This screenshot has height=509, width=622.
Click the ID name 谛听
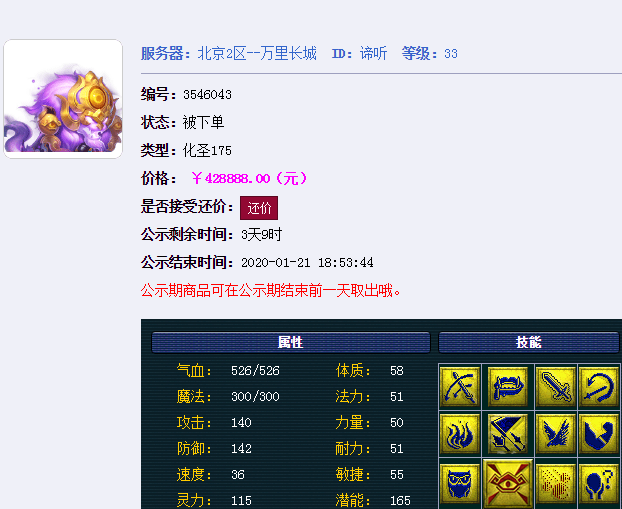(x=373, y=54)
